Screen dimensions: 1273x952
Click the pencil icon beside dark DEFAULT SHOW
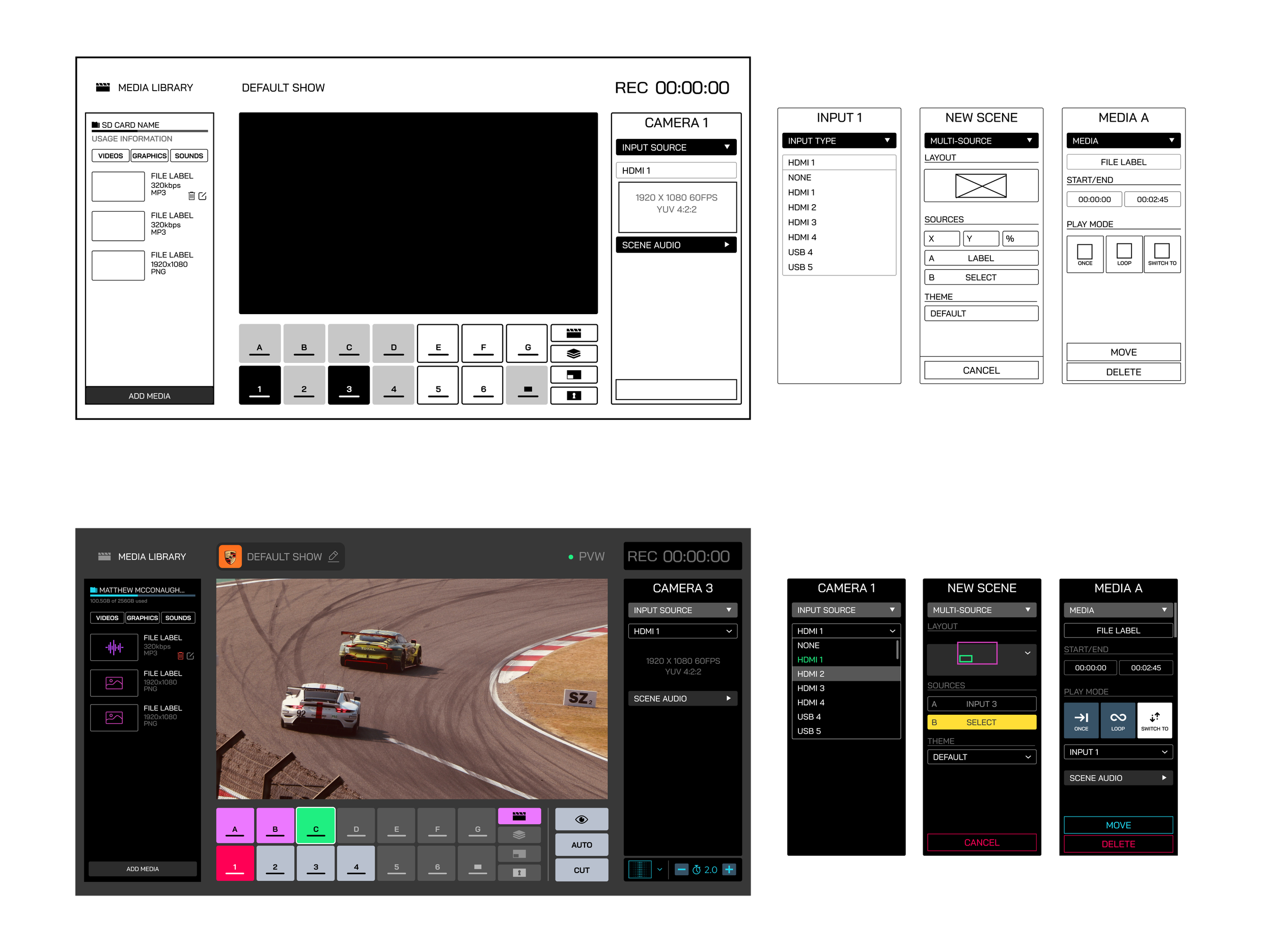333,556
